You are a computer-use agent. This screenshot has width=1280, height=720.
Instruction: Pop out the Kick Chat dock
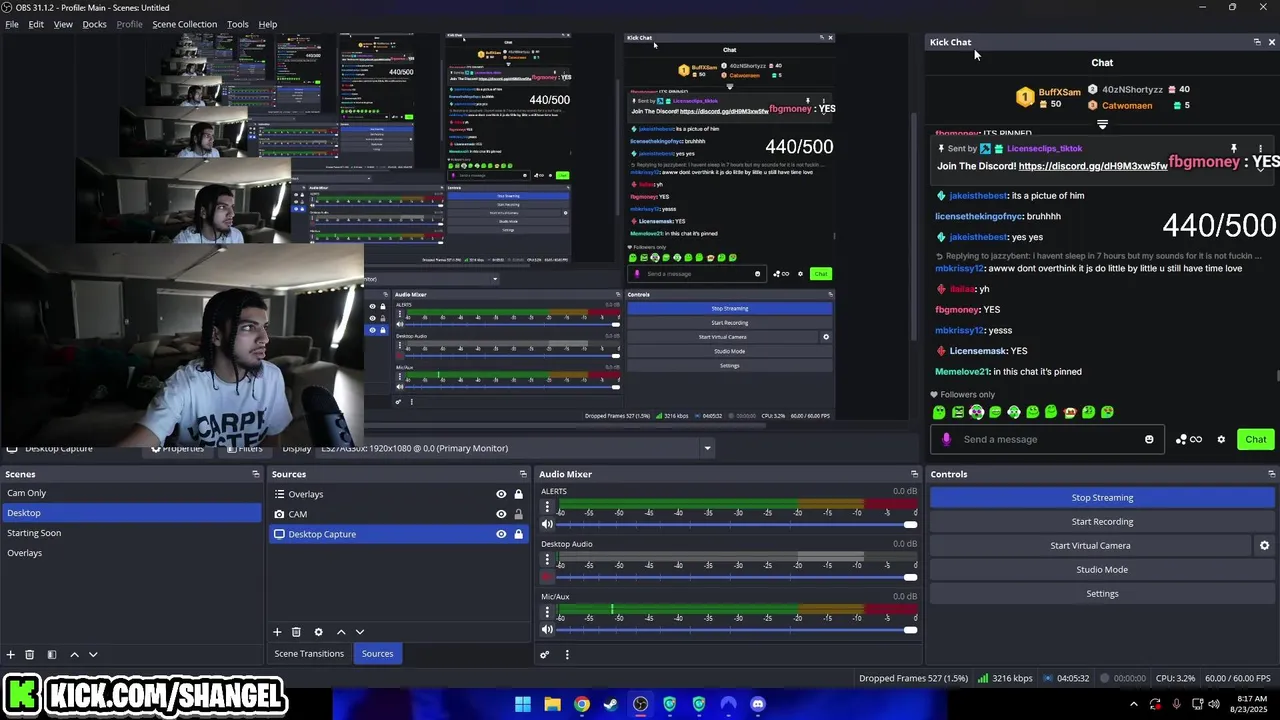tap(1257, 42)
